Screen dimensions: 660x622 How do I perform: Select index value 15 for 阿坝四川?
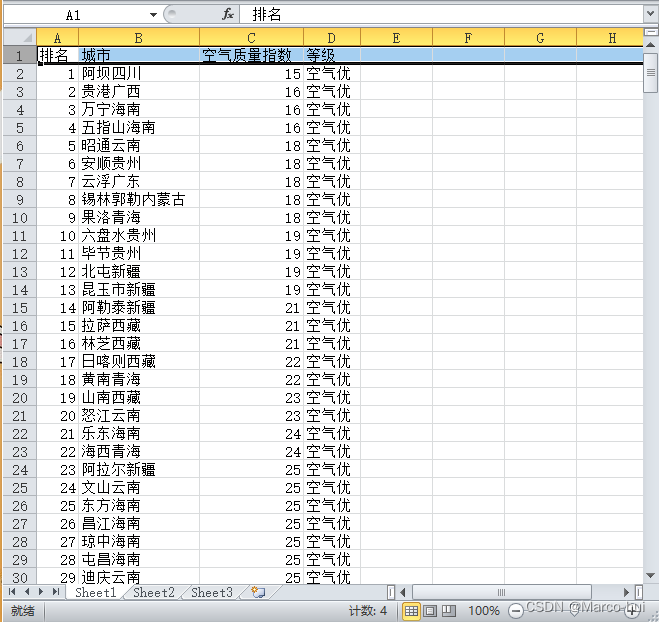pyautogui.click(x=251, y=74)
